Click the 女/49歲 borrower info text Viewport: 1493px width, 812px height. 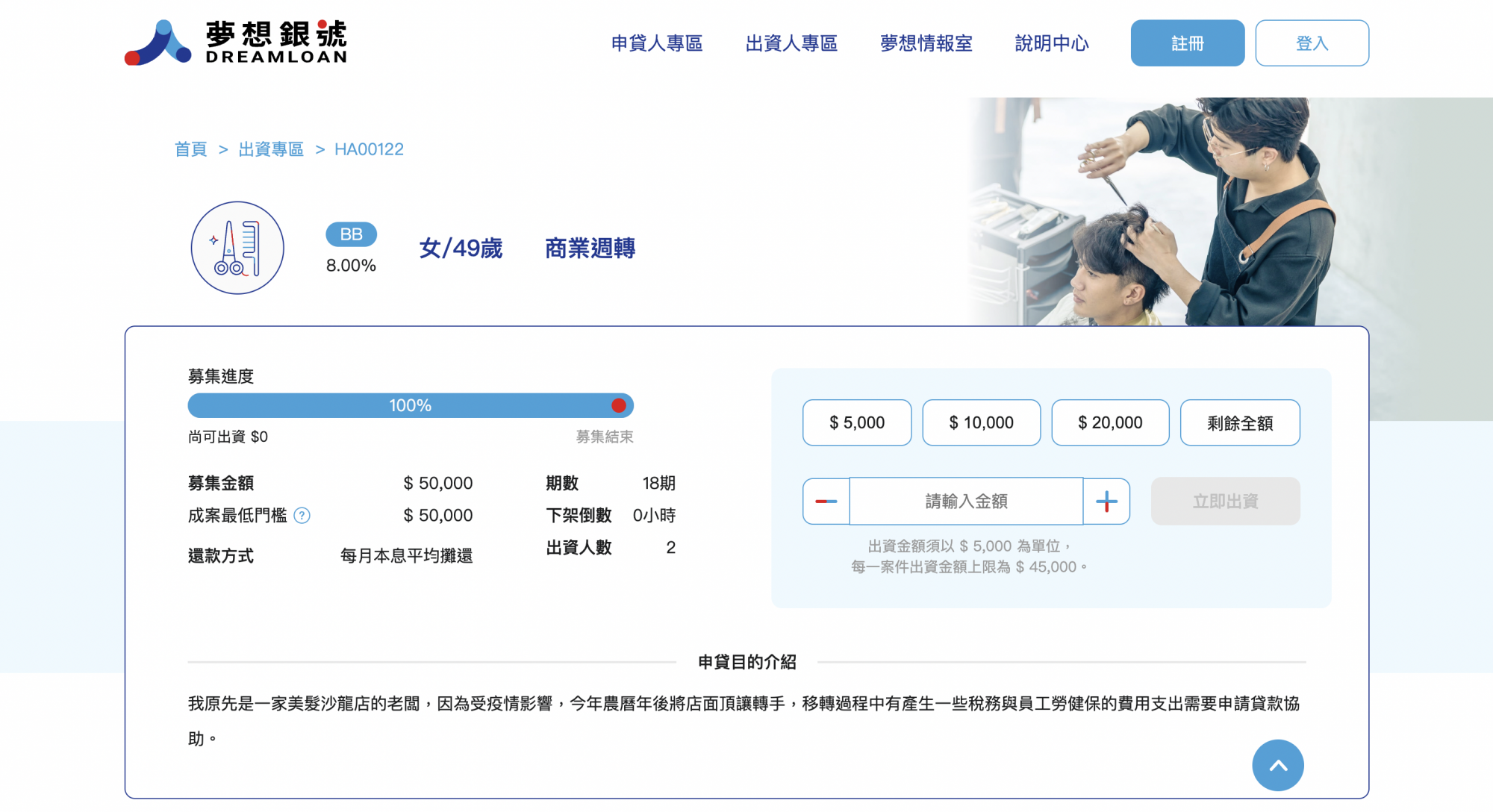click(x=461, y=248)
